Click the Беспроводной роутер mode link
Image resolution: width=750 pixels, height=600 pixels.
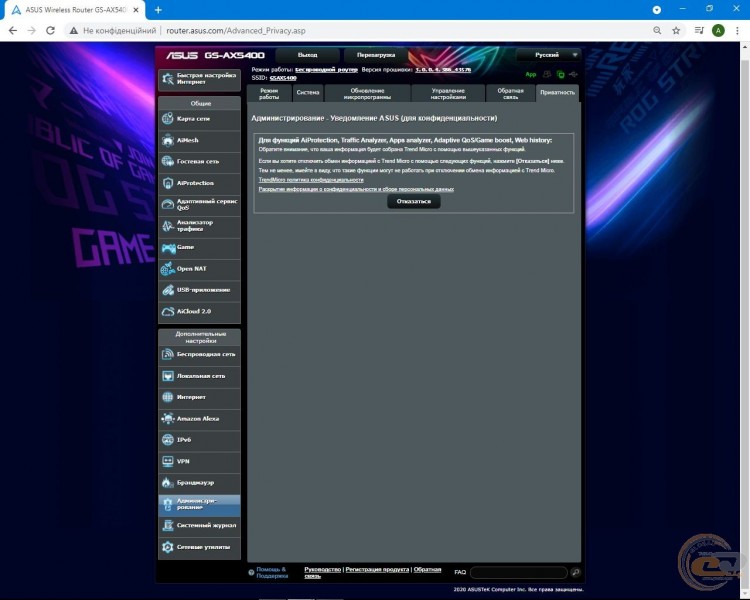326,70
